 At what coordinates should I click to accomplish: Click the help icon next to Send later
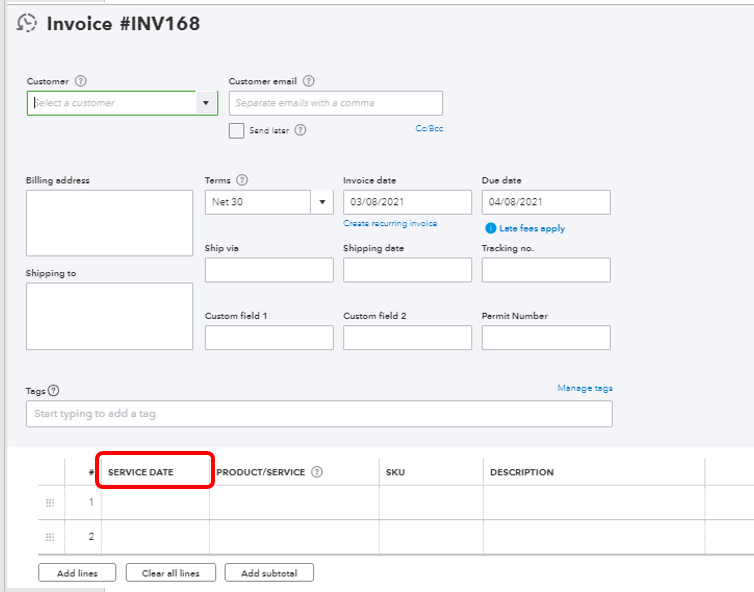pyautogui.click(x=300, y=130)
